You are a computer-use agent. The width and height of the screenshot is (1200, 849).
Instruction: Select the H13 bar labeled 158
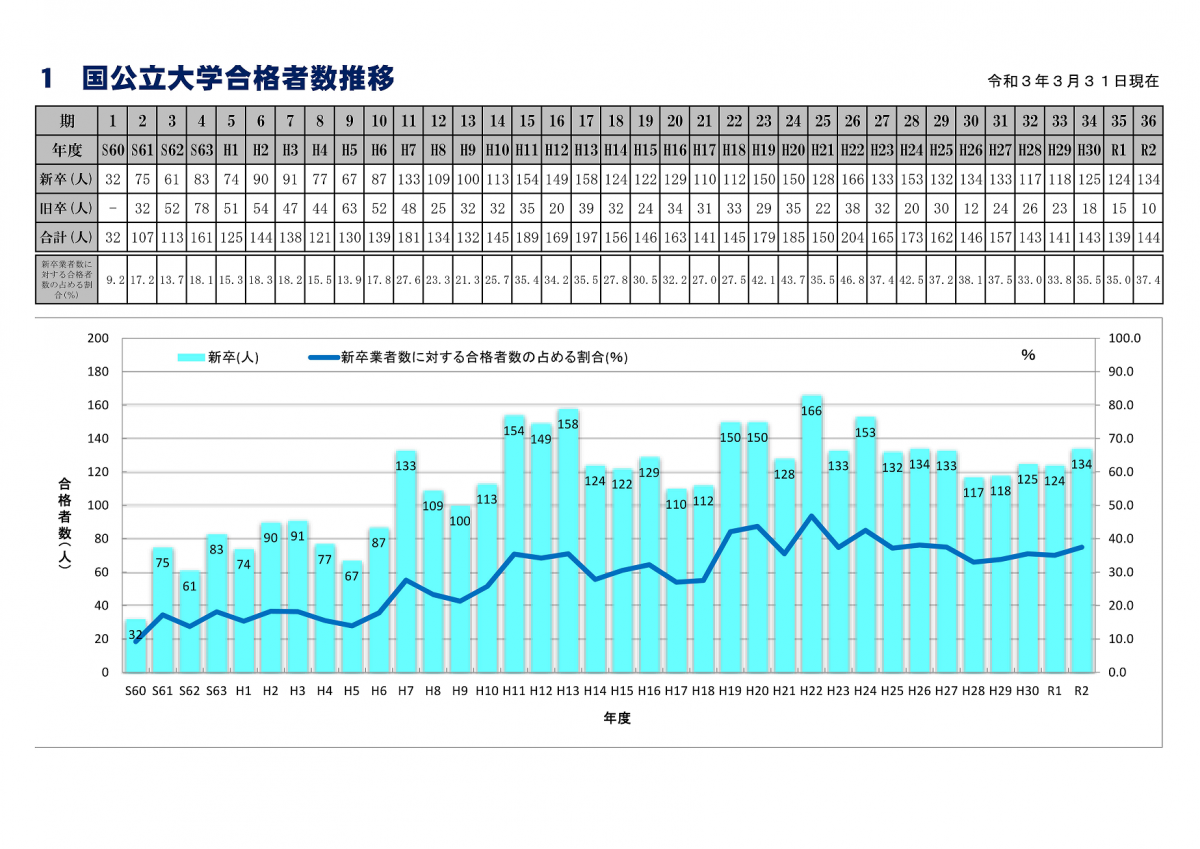(x=568, y=540)
